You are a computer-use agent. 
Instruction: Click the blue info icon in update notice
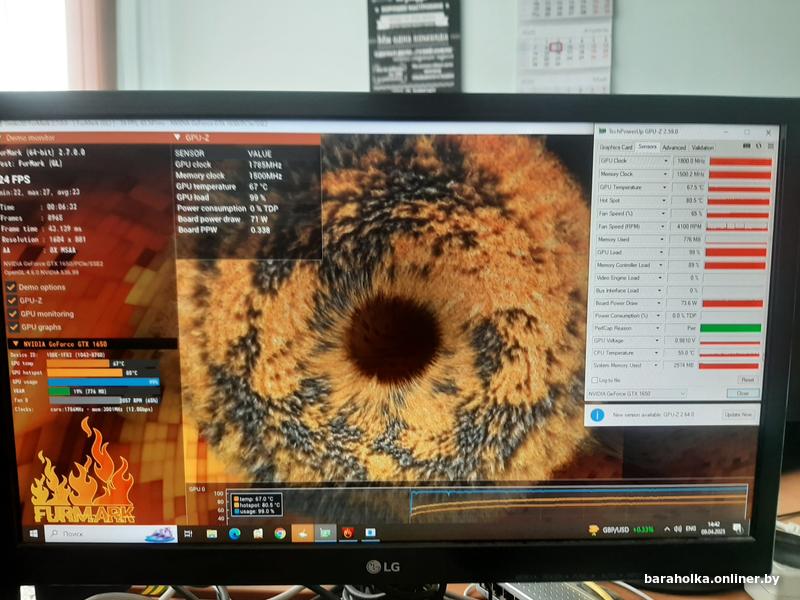point(597,415)
